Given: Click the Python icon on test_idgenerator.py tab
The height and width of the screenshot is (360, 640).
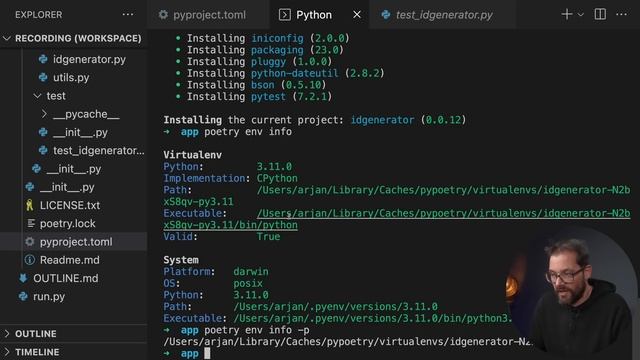Looking at the screenshot, I should [386, 15].
